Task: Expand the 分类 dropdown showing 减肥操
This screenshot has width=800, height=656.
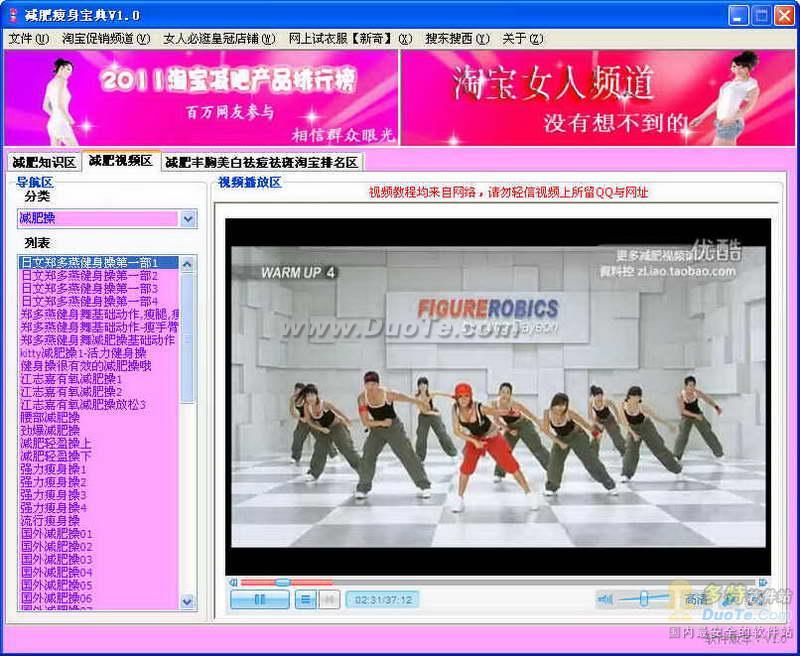Action: coord(188,219)
